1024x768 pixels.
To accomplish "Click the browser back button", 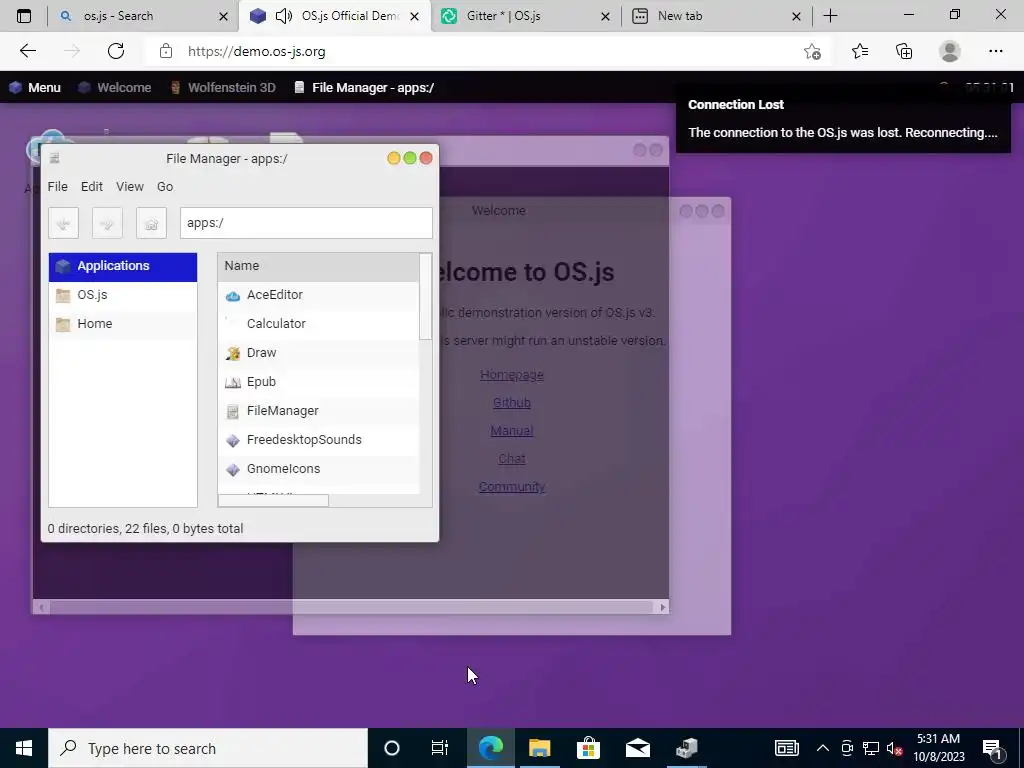I will pos(27,51).
